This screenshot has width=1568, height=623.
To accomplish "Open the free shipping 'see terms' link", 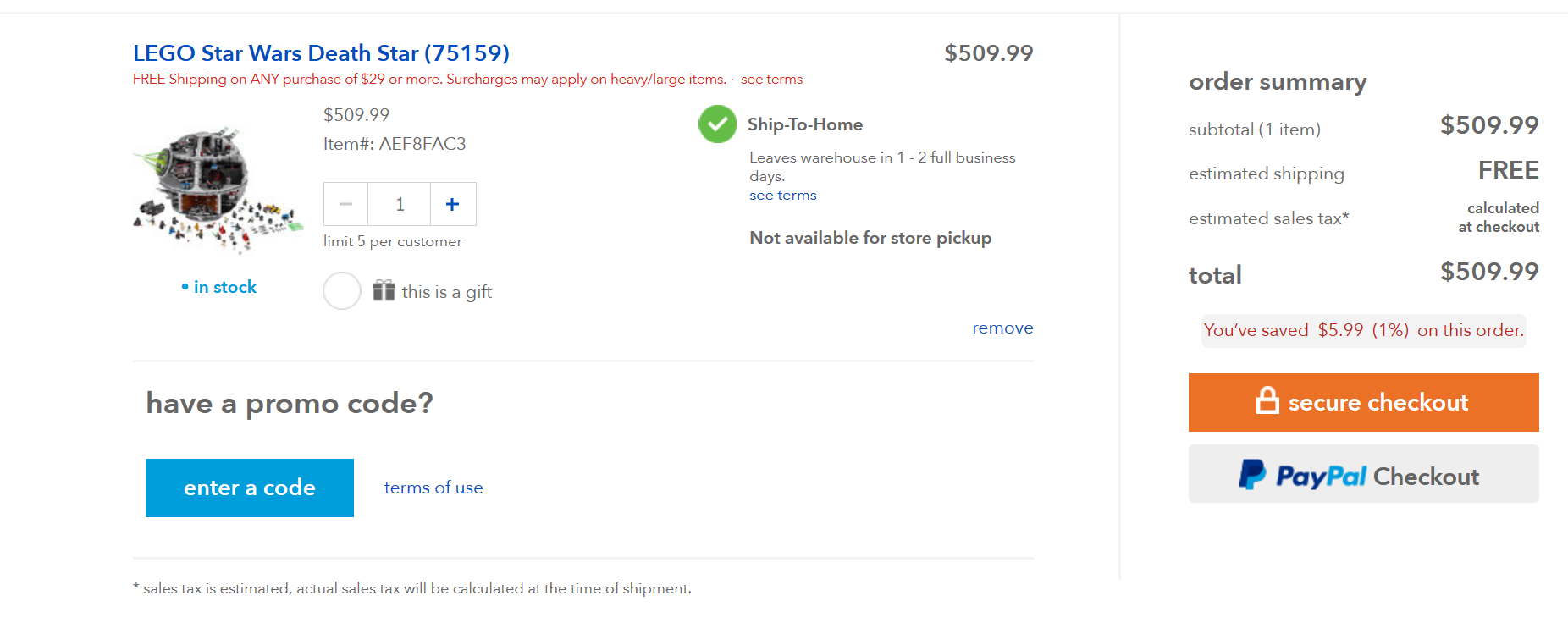I will pyautogui.click(x=771, y=79).
